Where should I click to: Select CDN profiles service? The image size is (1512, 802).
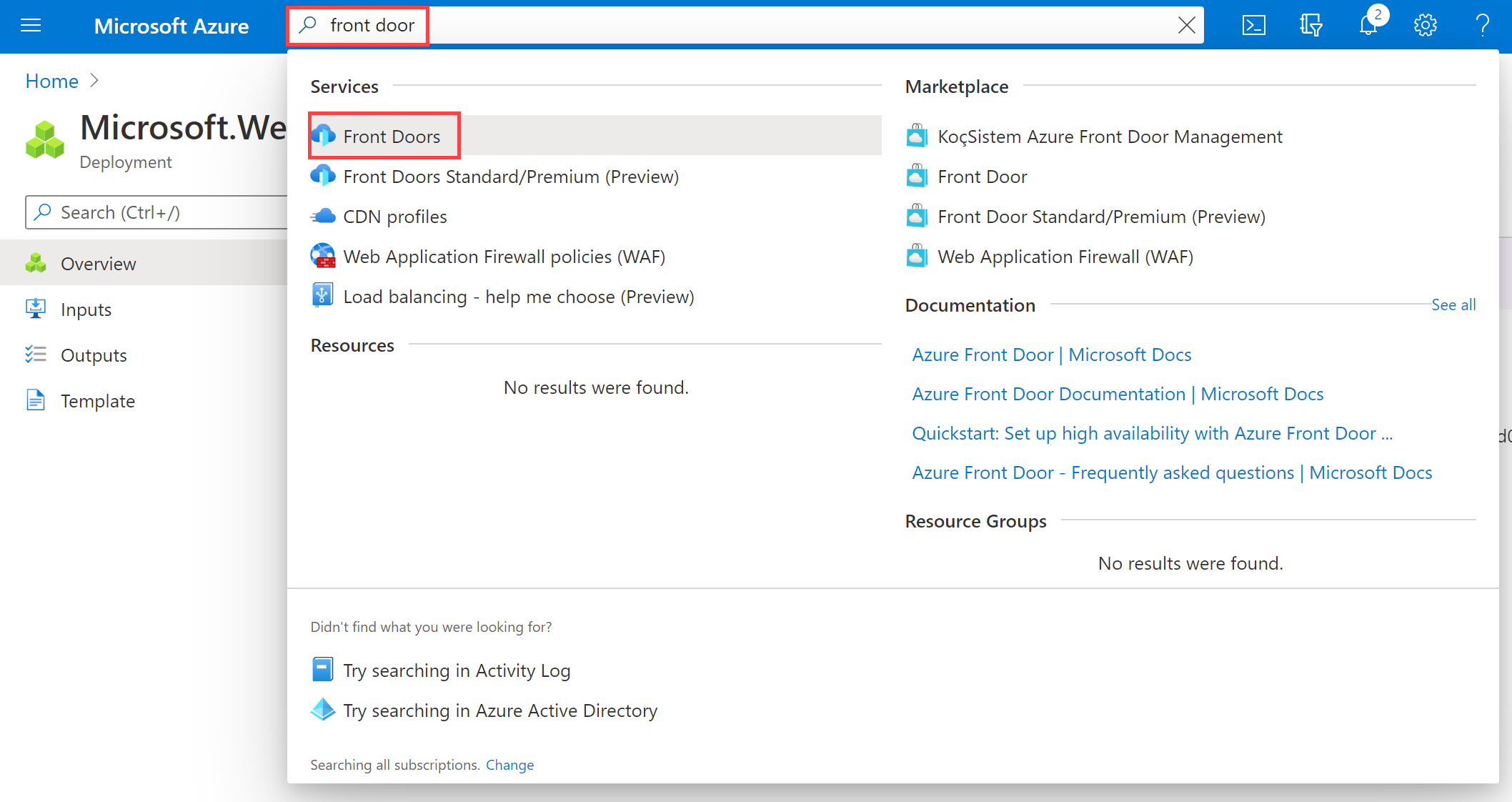coord(394,216)
